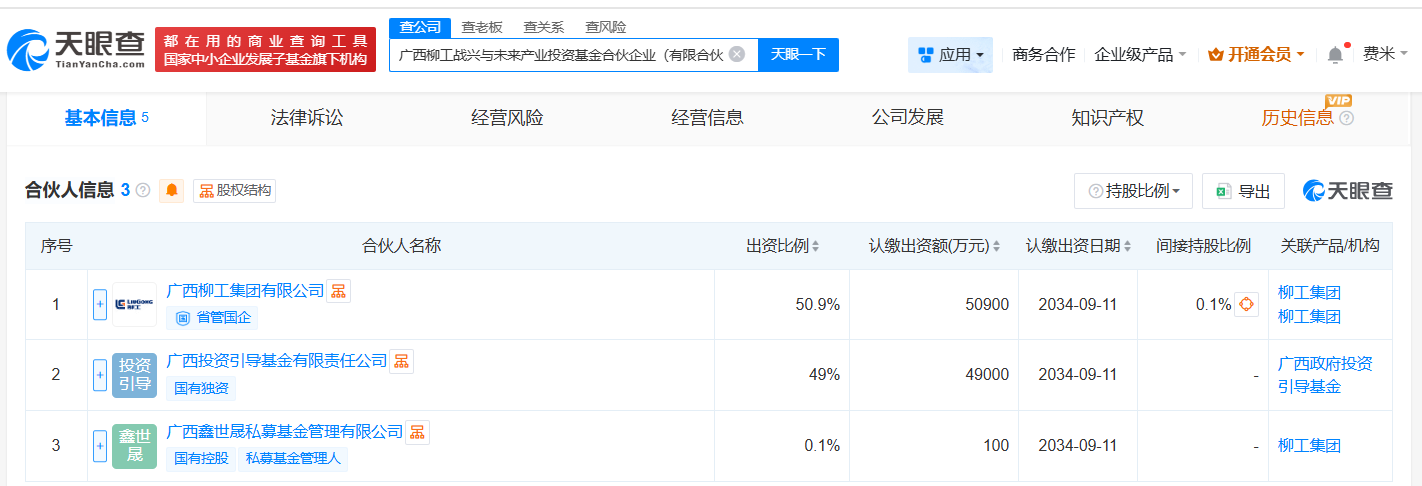Open the 应用 dropdown menu
The width and height of the screenshot is (1422, 486).
(x=950, y=55)
